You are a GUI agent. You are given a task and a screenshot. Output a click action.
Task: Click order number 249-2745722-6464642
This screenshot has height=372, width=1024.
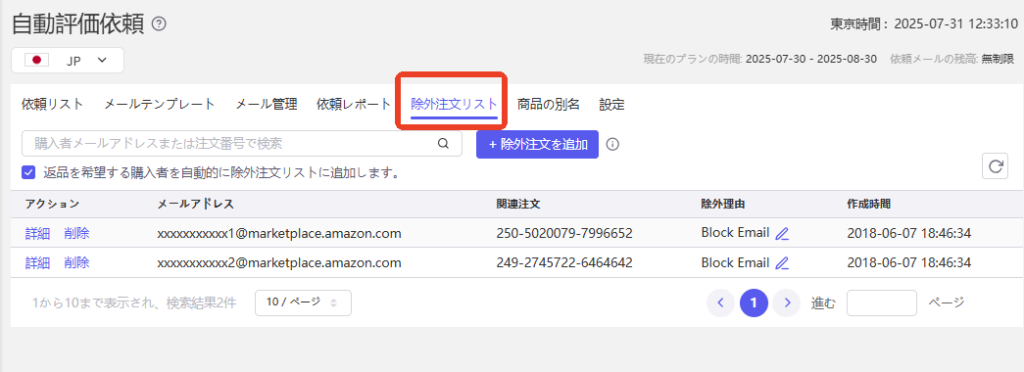pyautogui.click(x=564, y=263)
